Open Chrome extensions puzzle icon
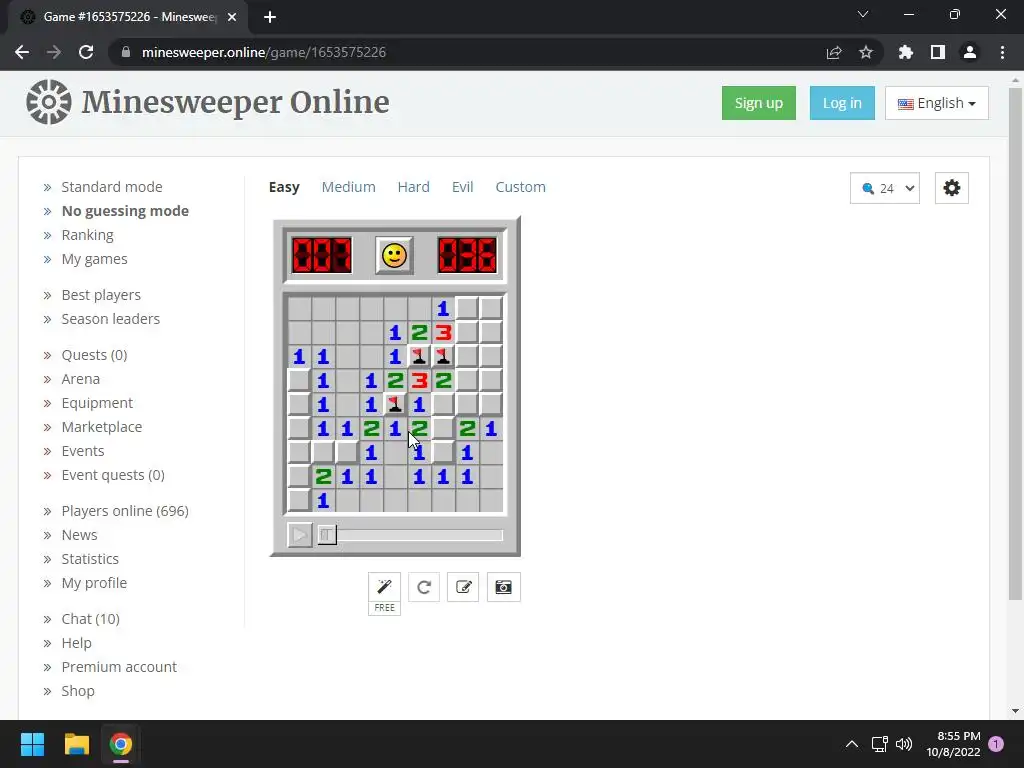Viewport: 1024px width, 768px height. [x=906, y=52]
